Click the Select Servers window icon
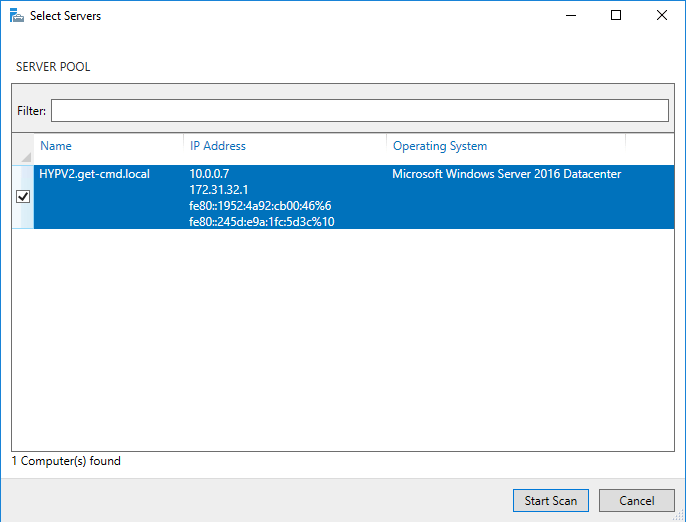 tap(17, 15)
